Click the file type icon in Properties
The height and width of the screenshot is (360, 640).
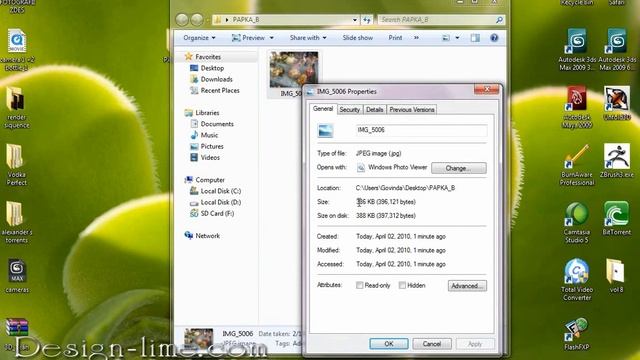tap(325, 131)
